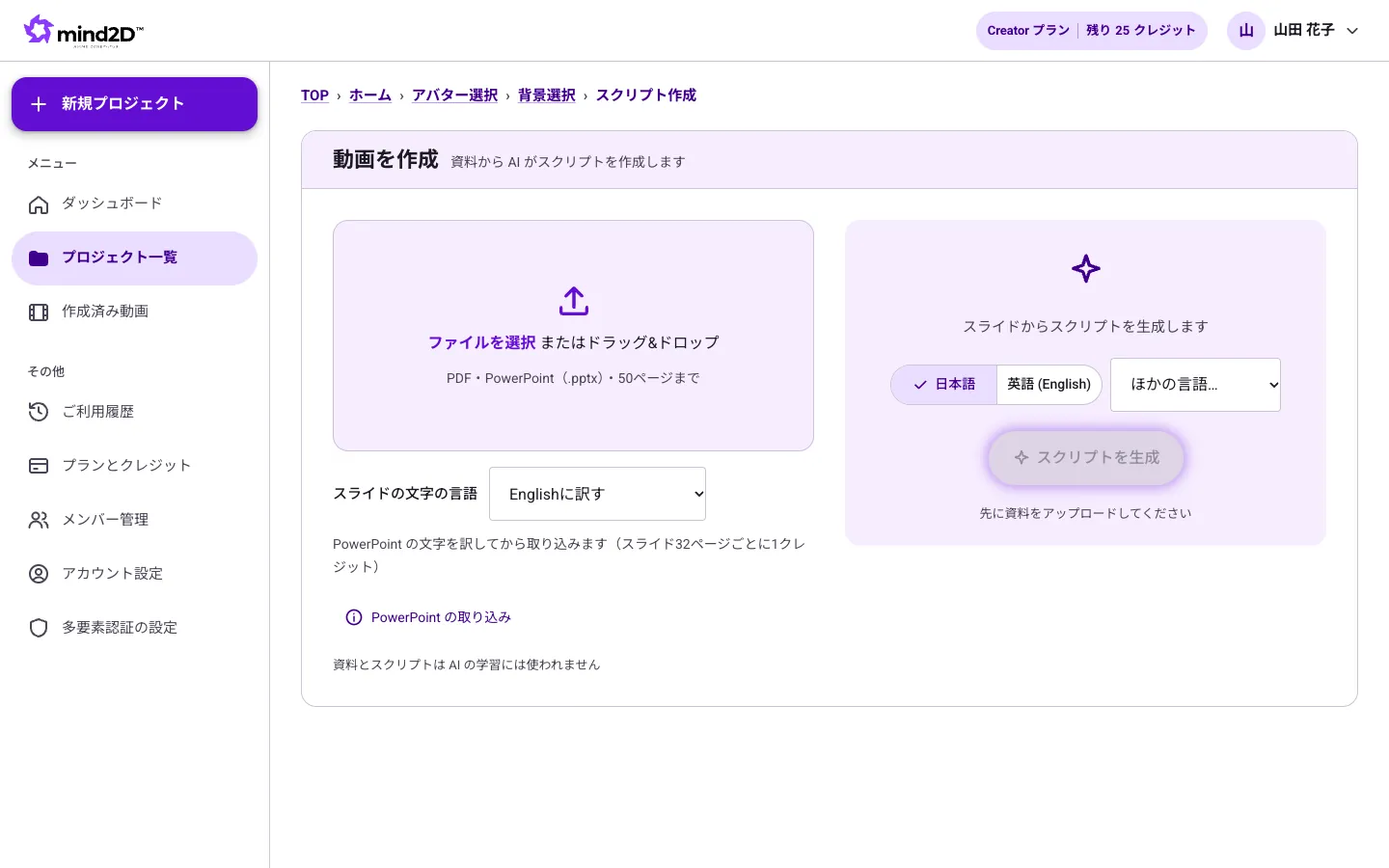Click the 新規プロジェクト button

(x=134, y=104)
